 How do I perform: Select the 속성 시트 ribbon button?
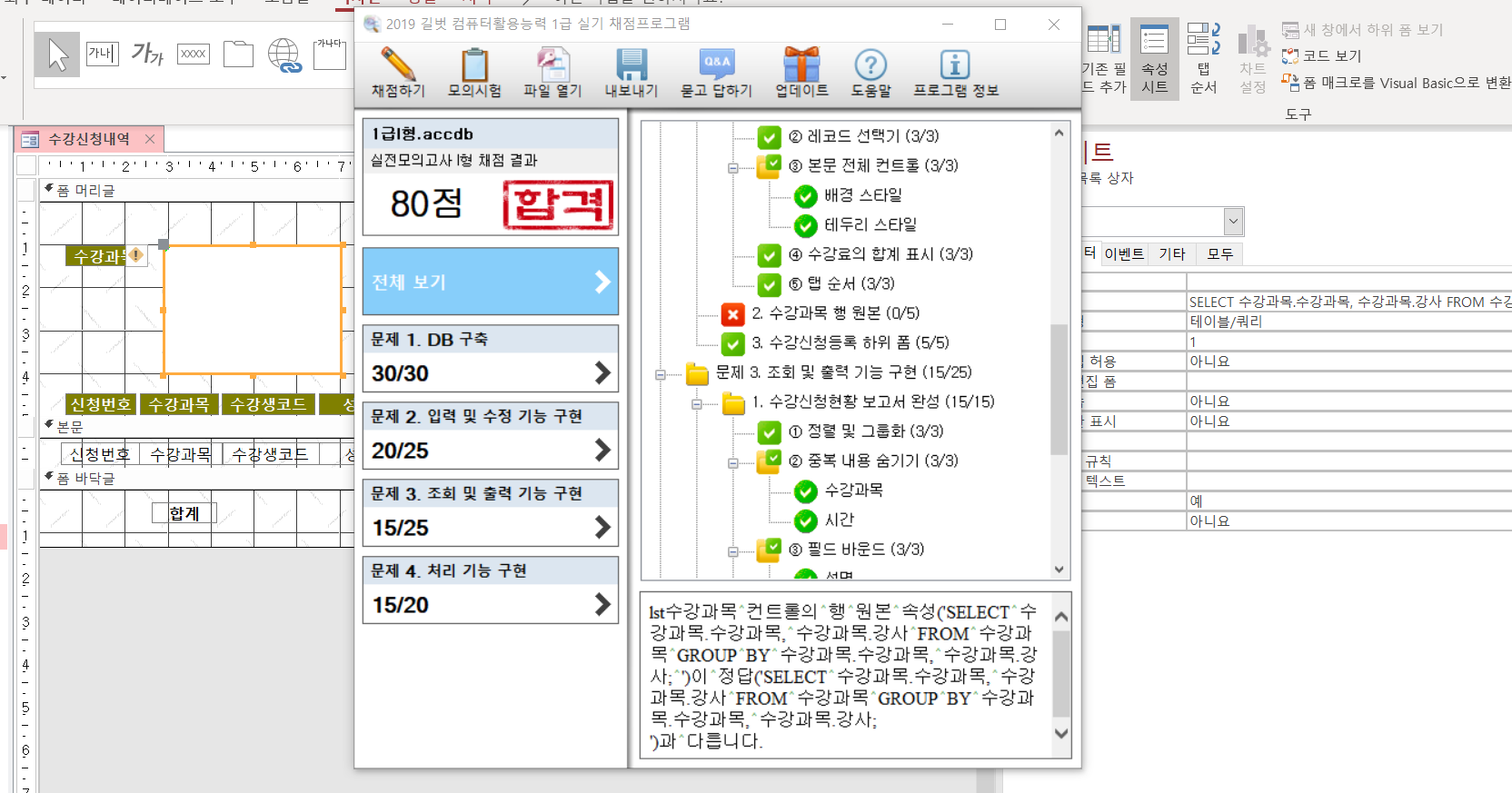pos(1154,59)
